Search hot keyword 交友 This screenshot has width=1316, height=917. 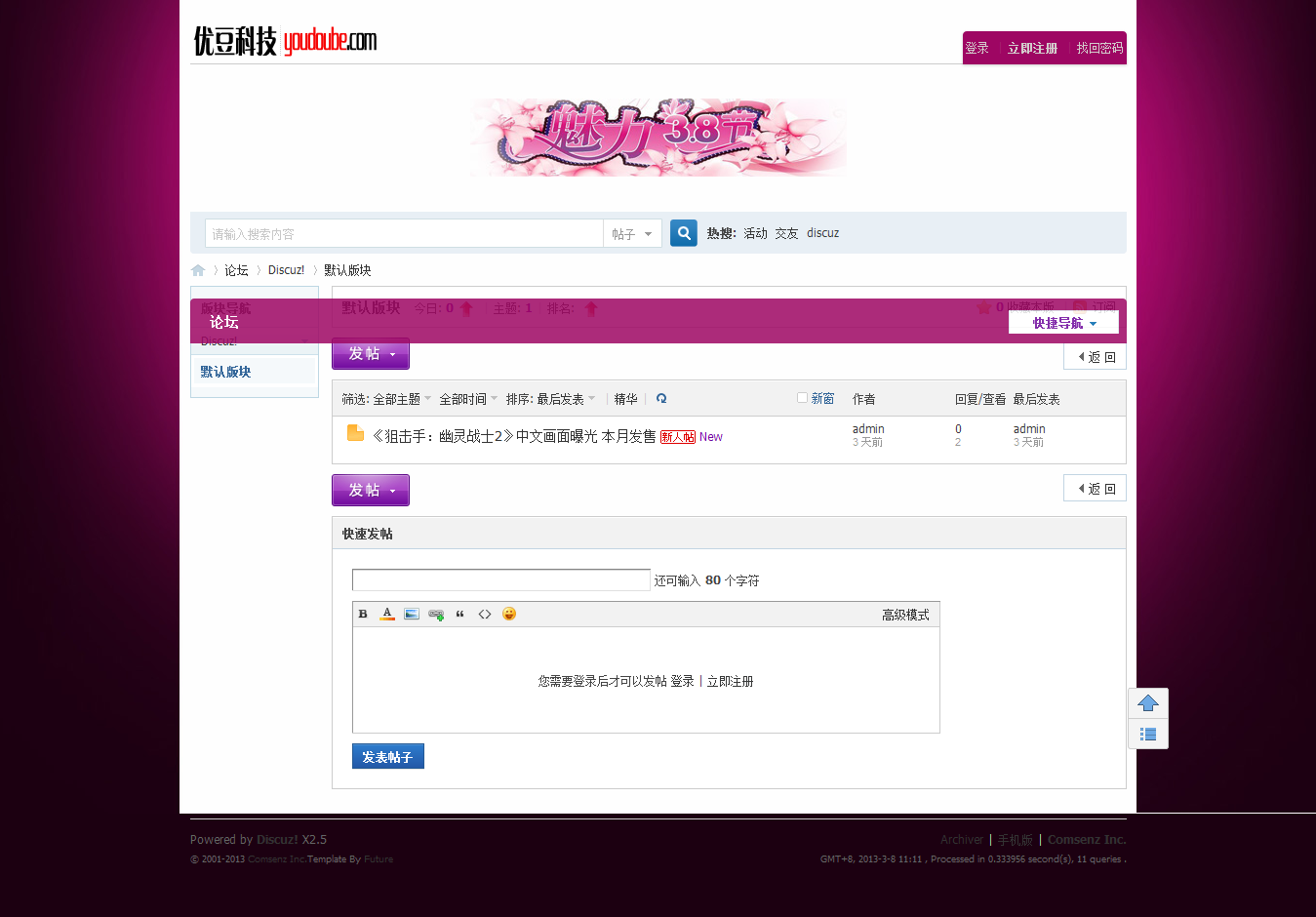787,233
